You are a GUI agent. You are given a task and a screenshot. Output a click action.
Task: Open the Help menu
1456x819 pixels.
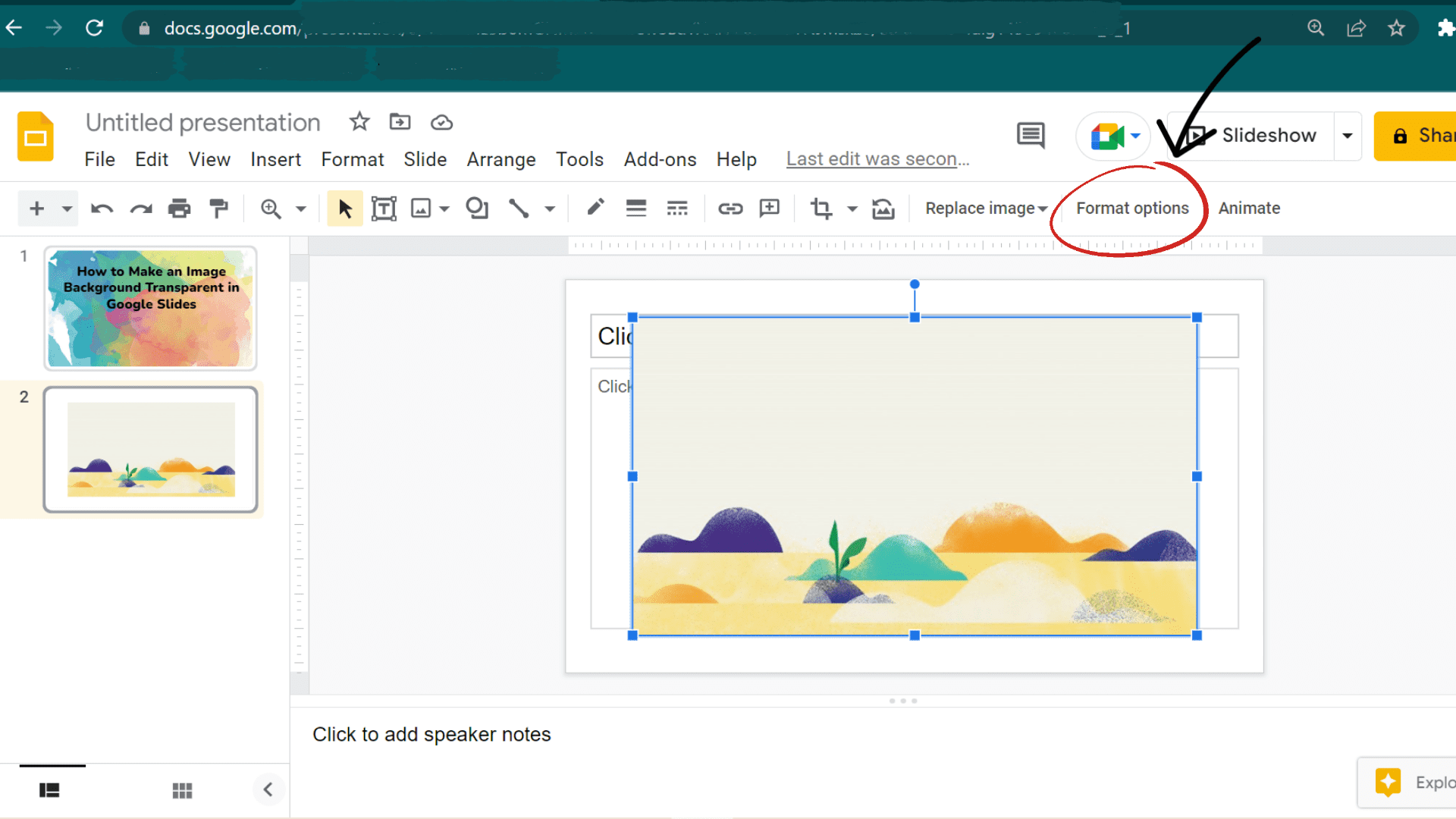736,159
